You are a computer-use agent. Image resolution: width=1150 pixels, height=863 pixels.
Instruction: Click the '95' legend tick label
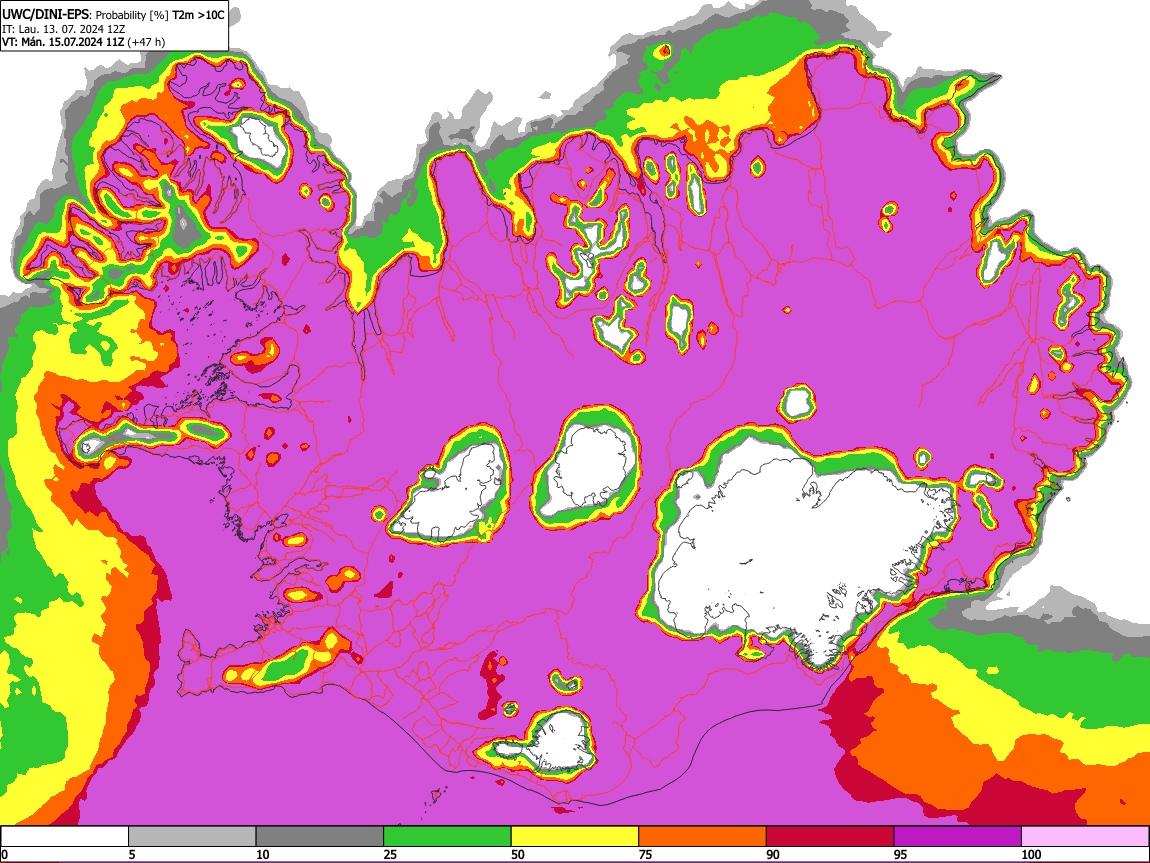pos(901,854)
